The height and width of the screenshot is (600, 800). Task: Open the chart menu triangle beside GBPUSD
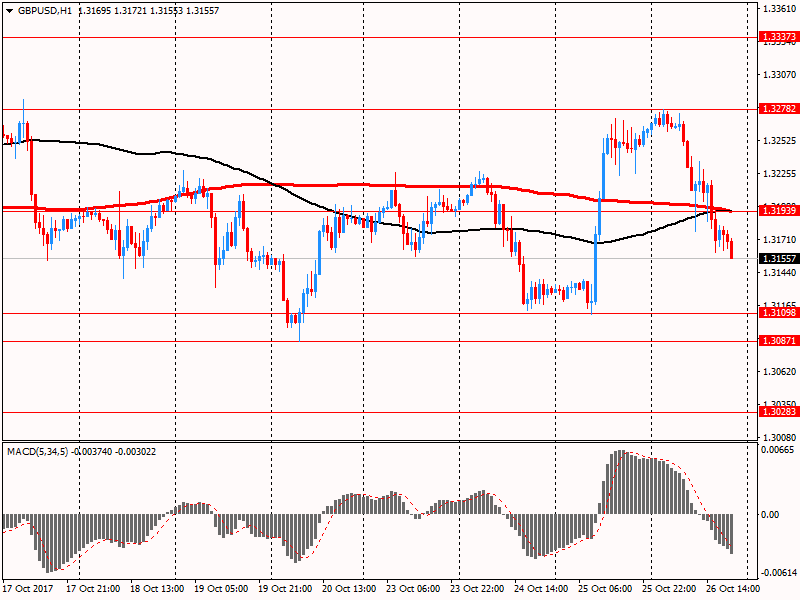point(9,11)
